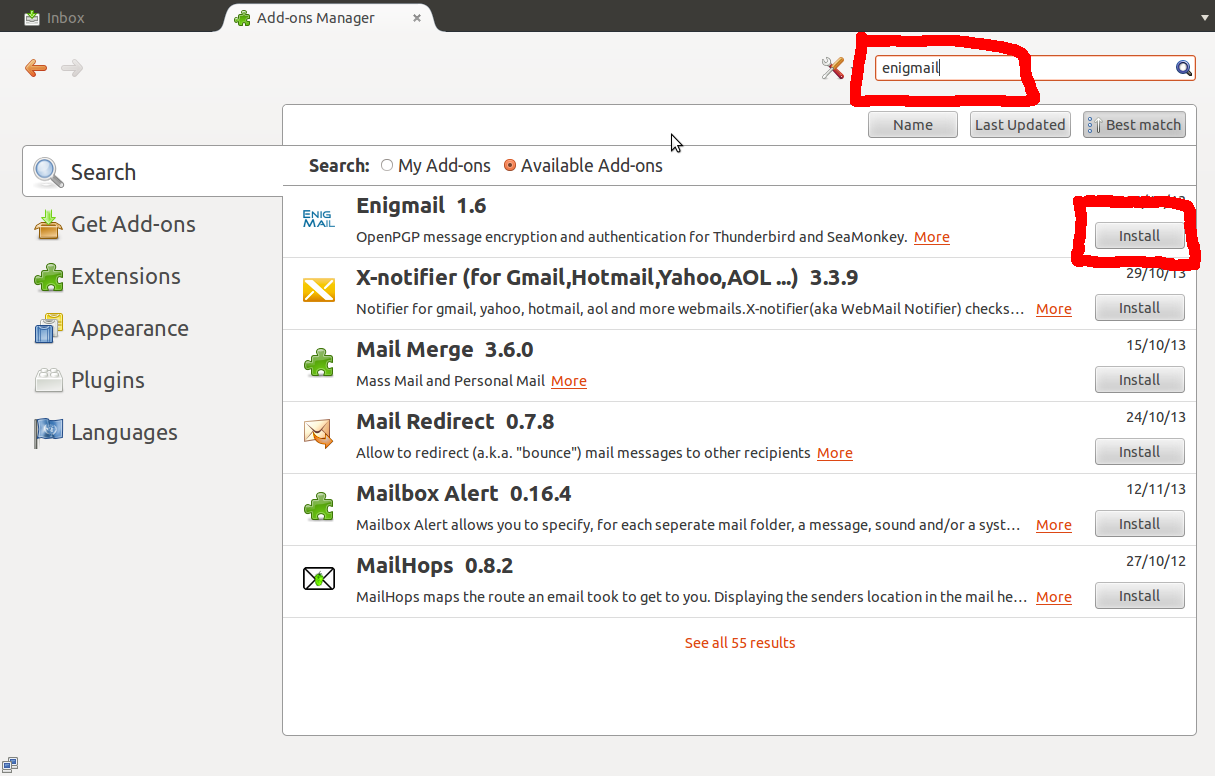Click the Mail Redirect 'Allow to redirect' description
The image size is (1215, 776).
(583, 453)
